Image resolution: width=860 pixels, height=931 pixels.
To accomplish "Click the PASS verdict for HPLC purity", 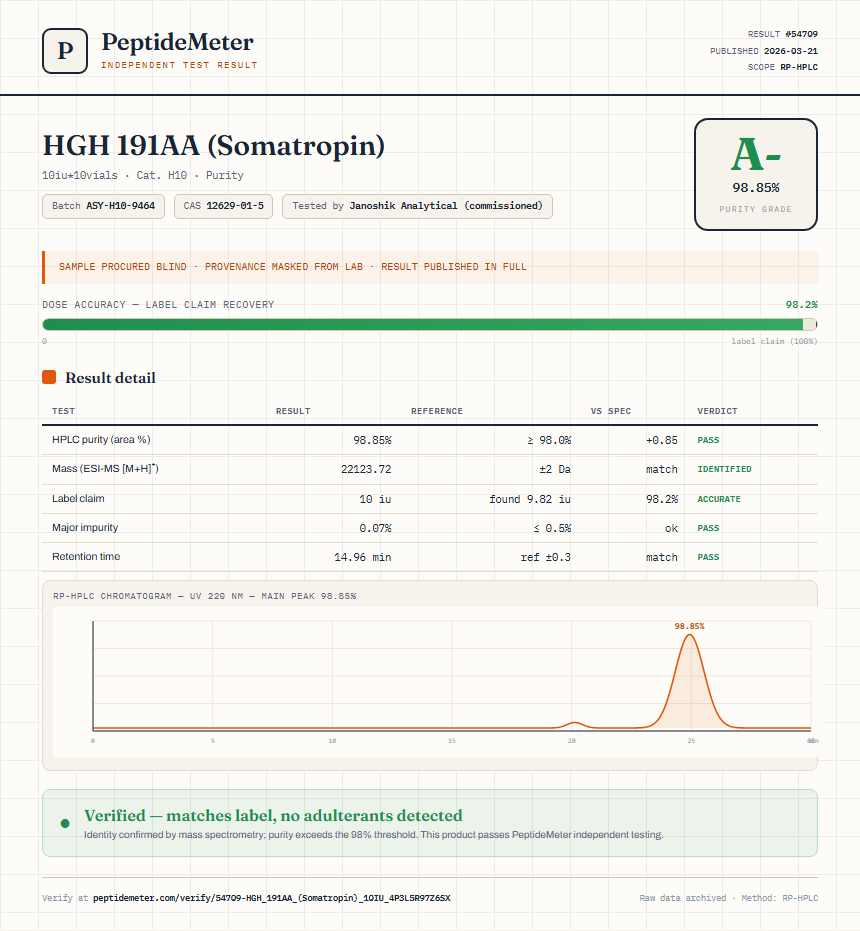I will (708, 440).
